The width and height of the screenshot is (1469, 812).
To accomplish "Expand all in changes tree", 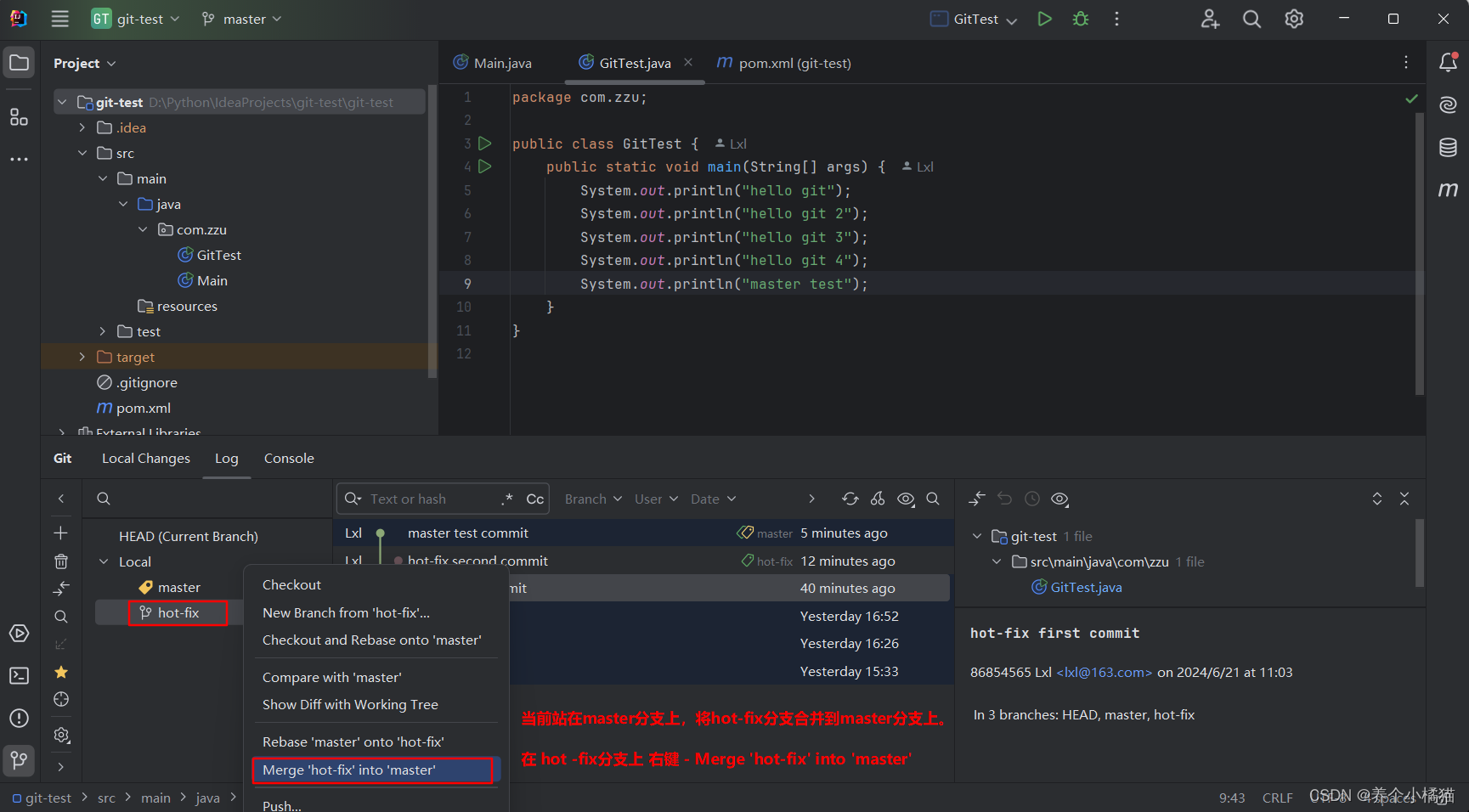I will (x=1377, y=499).
